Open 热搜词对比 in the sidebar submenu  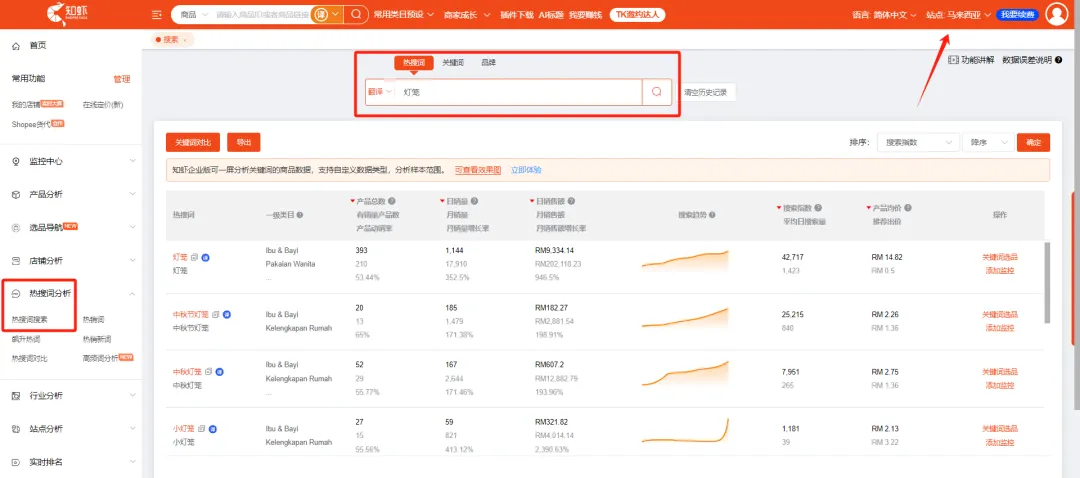(30, 358)
